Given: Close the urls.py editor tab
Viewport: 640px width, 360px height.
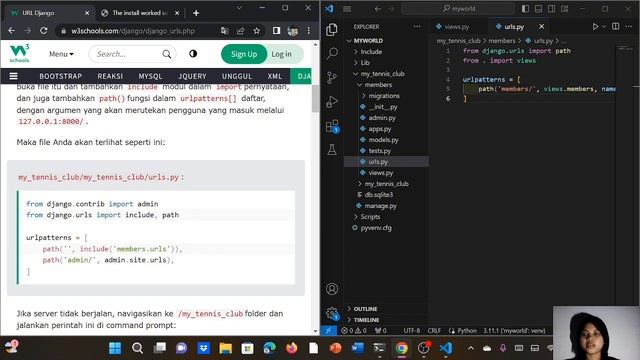Looking at the screenshot, I should [x=541, y=27].
